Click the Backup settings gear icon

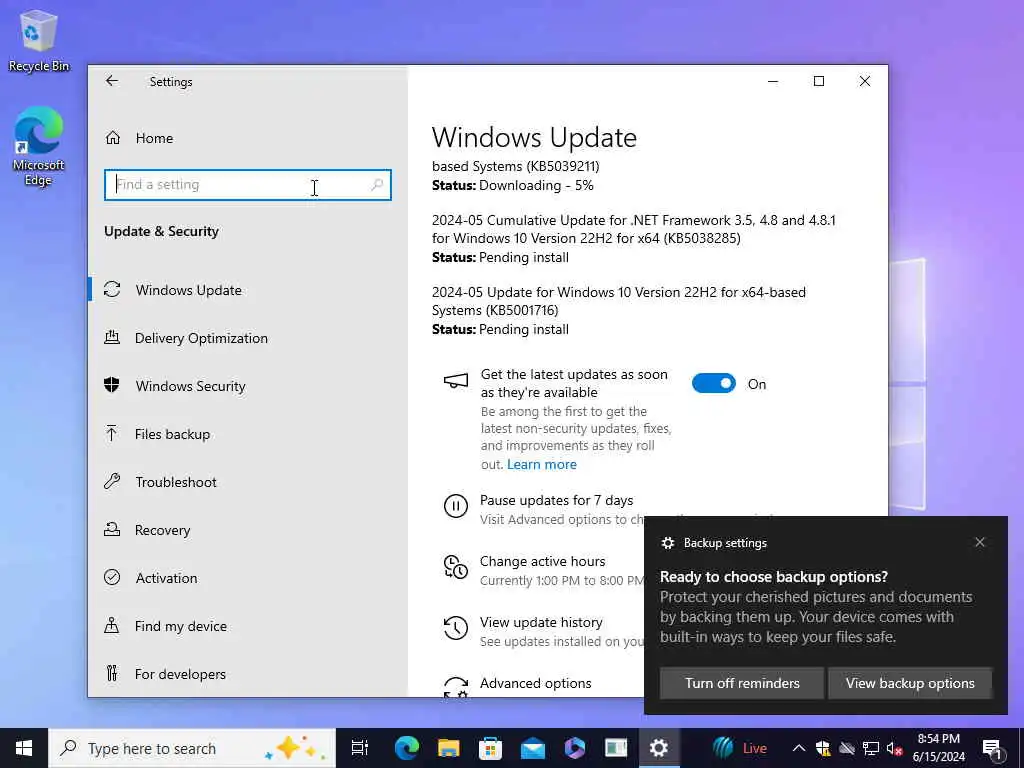[x=667, y=543]
